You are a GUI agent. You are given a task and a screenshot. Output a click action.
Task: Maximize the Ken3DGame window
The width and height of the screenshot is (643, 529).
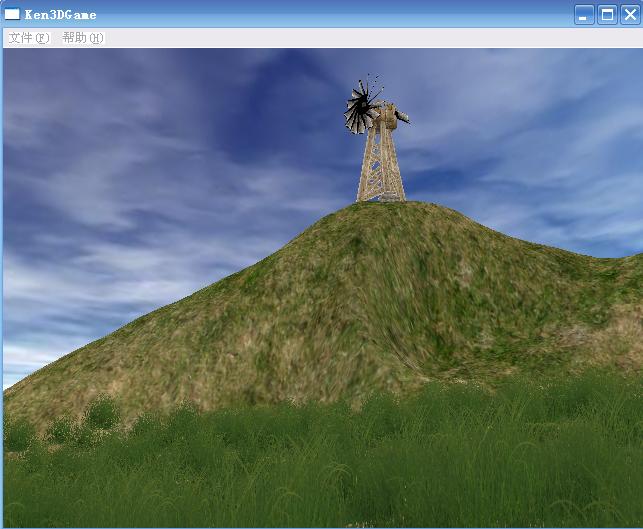[607, 15]
